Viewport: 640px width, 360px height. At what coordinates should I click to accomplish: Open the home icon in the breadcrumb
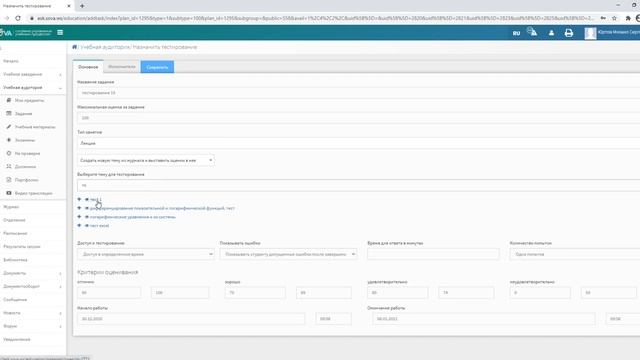[x=75, y=47]
